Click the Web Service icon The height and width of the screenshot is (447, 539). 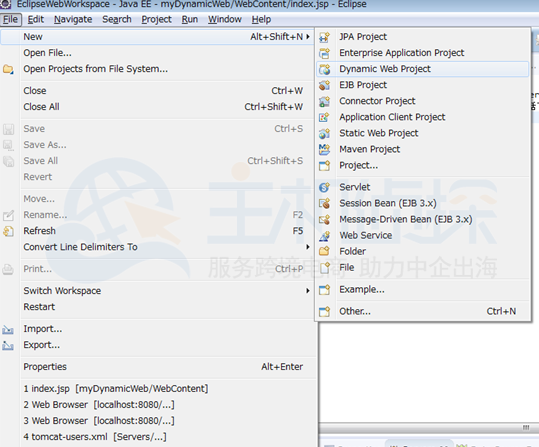coord(324,236)
